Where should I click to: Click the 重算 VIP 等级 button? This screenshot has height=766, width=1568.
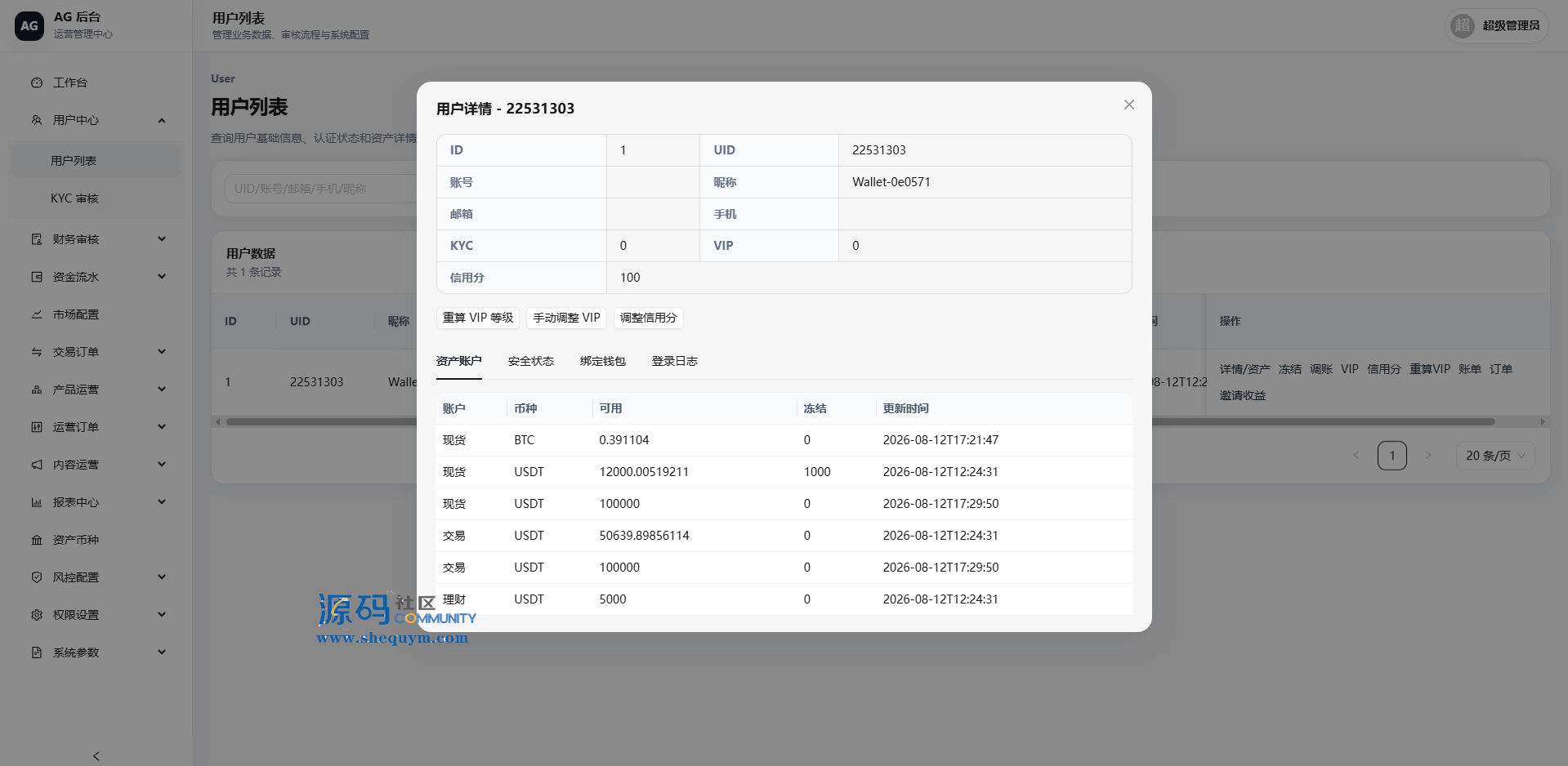pyautogui.click(x=478, y=318)
